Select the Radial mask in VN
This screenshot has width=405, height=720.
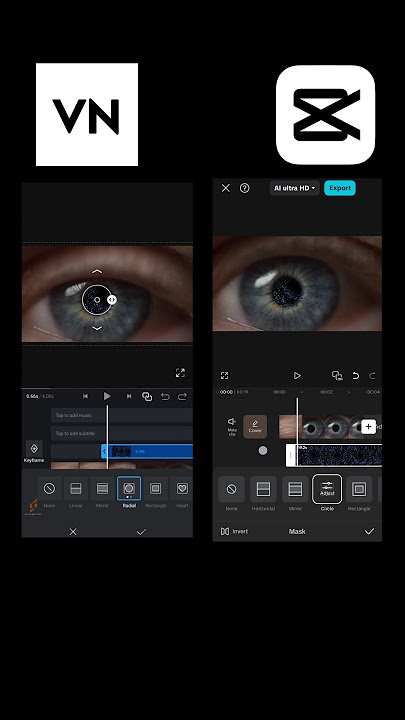[129, 492]
